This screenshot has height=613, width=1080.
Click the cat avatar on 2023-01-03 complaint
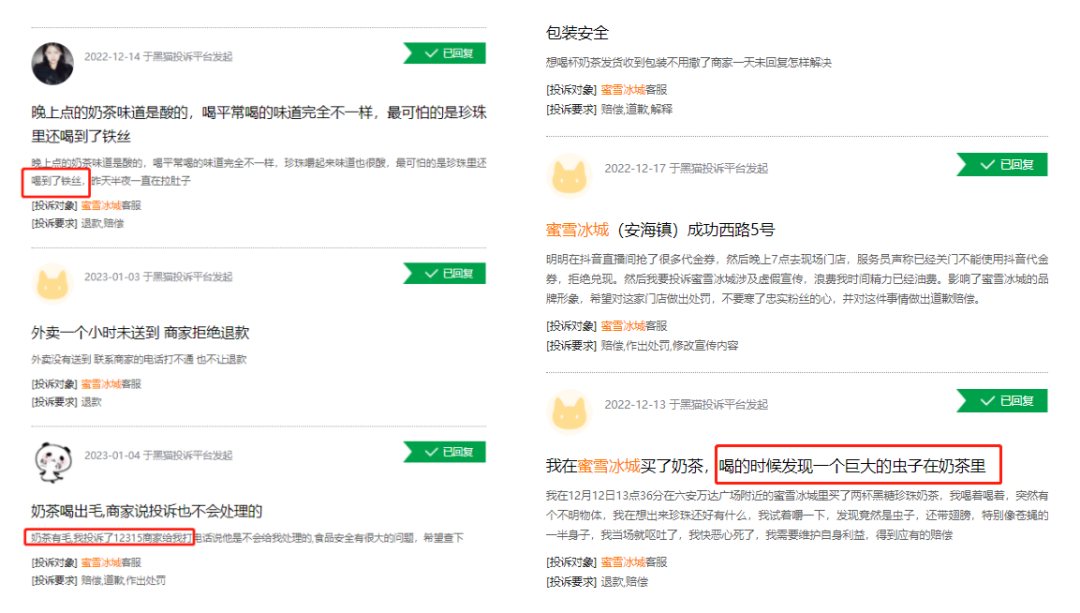pos(52,283)
